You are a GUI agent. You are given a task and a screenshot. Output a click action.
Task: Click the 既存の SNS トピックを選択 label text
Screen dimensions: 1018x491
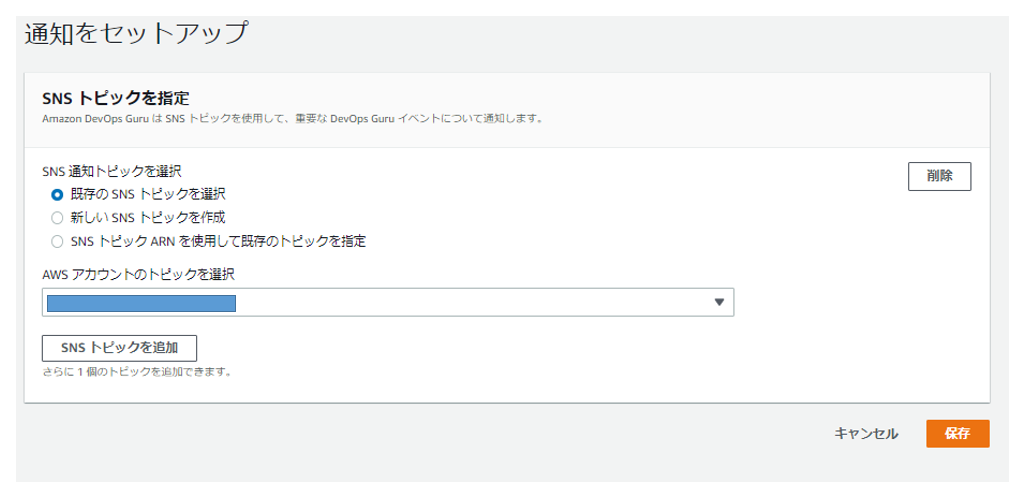coord(155,194)
